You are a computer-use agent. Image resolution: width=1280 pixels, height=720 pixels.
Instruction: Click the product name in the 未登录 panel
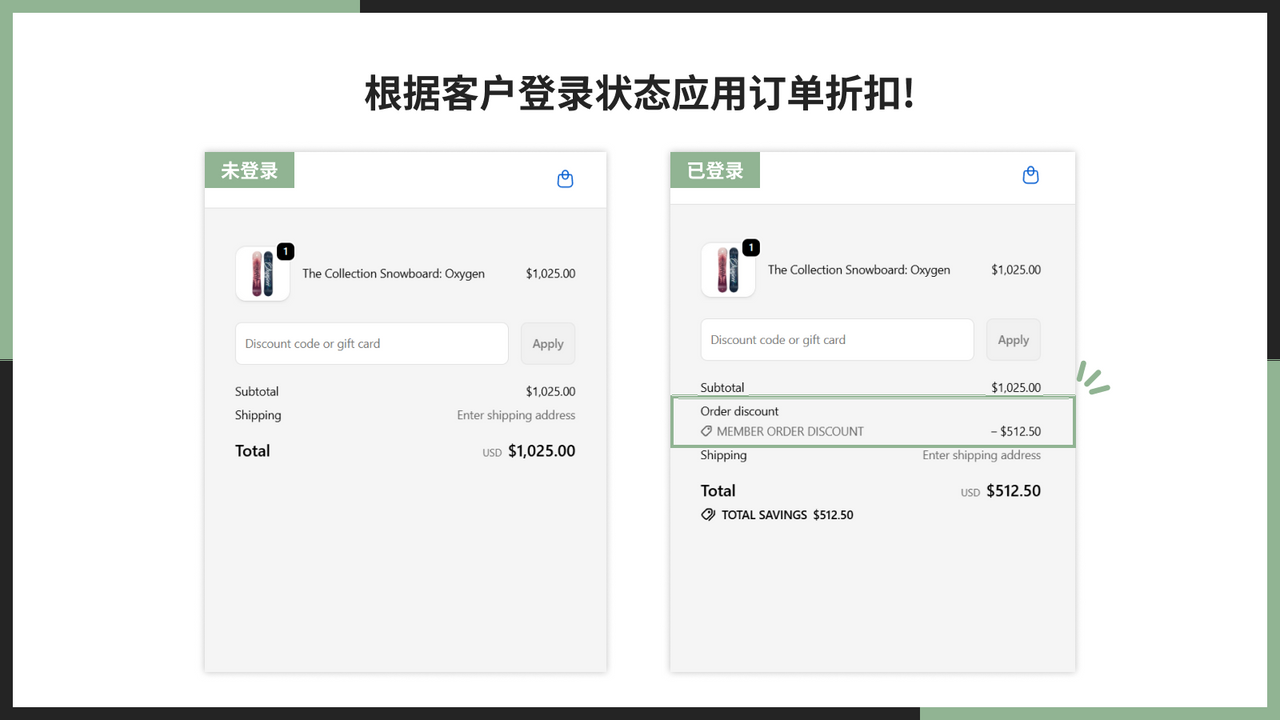click(x=393, y=274)
